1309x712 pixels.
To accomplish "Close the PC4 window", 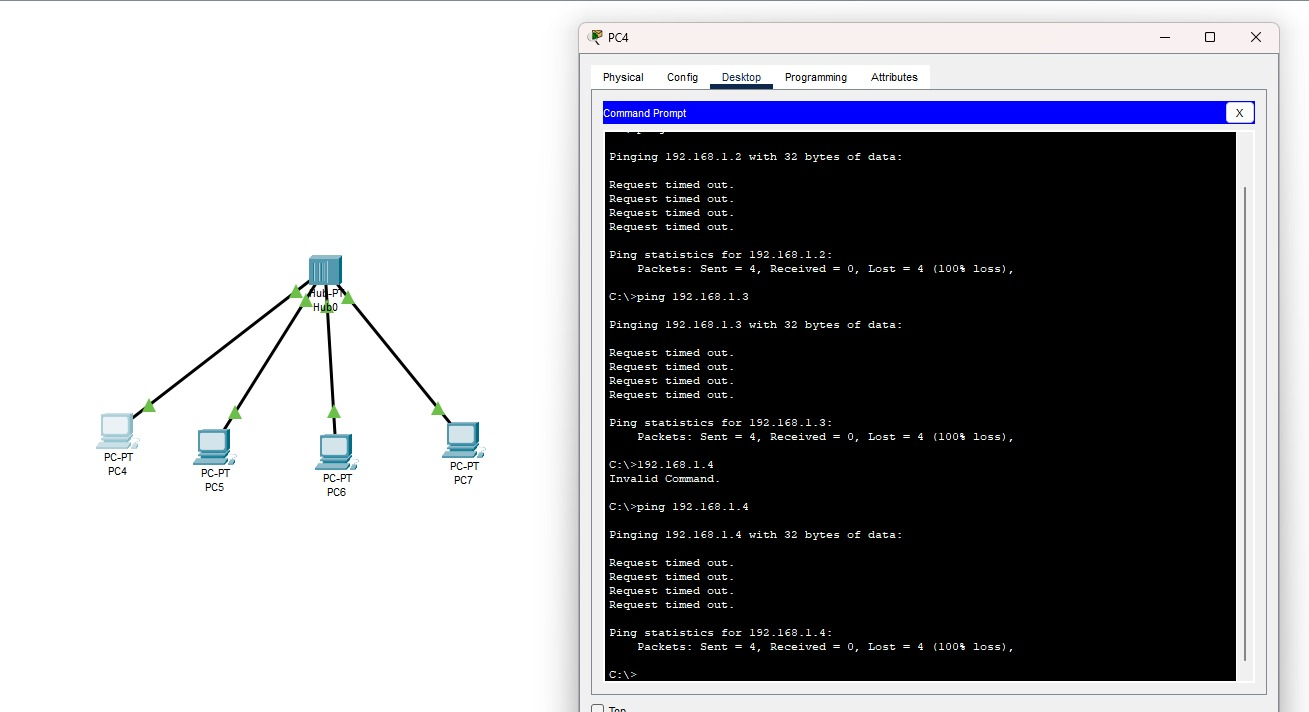I will tap(1256, 37).
